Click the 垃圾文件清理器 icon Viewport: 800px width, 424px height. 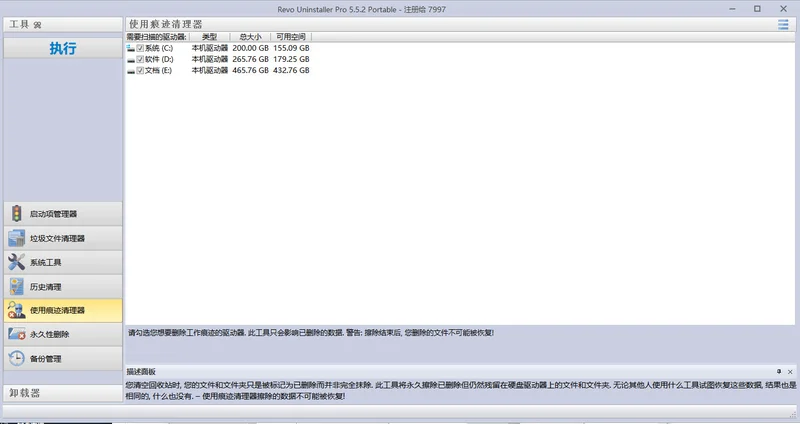(x=17, y=238)
